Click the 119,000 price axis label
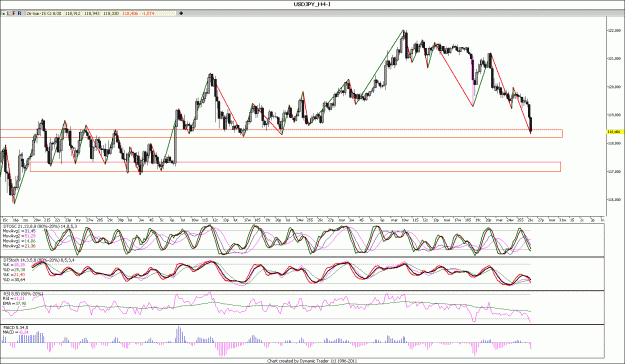Viewport: 625px width, 364px height. click(x=614, y=115)
